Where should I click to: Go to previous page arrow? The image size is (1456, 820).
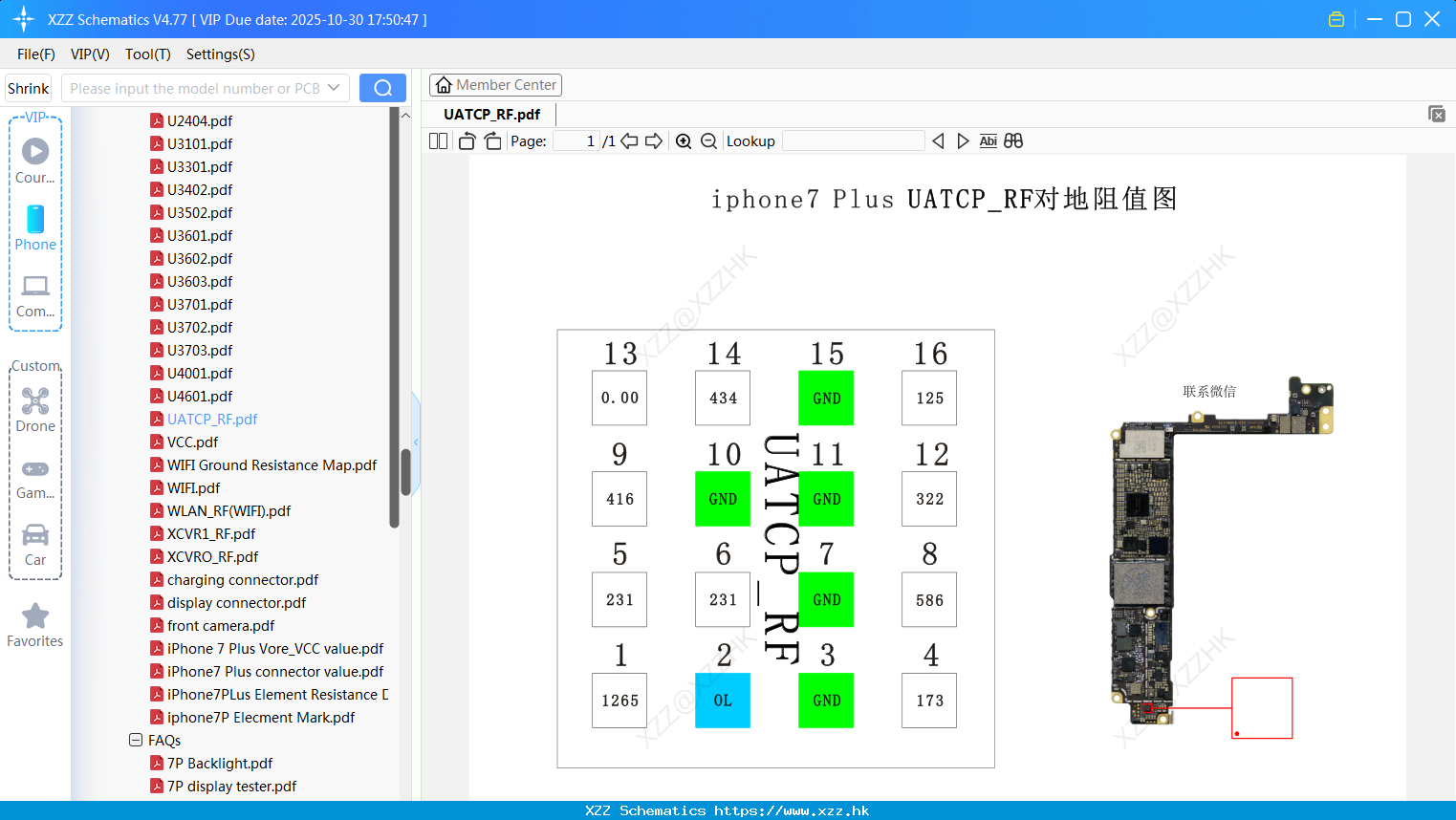tap(629, 140)
